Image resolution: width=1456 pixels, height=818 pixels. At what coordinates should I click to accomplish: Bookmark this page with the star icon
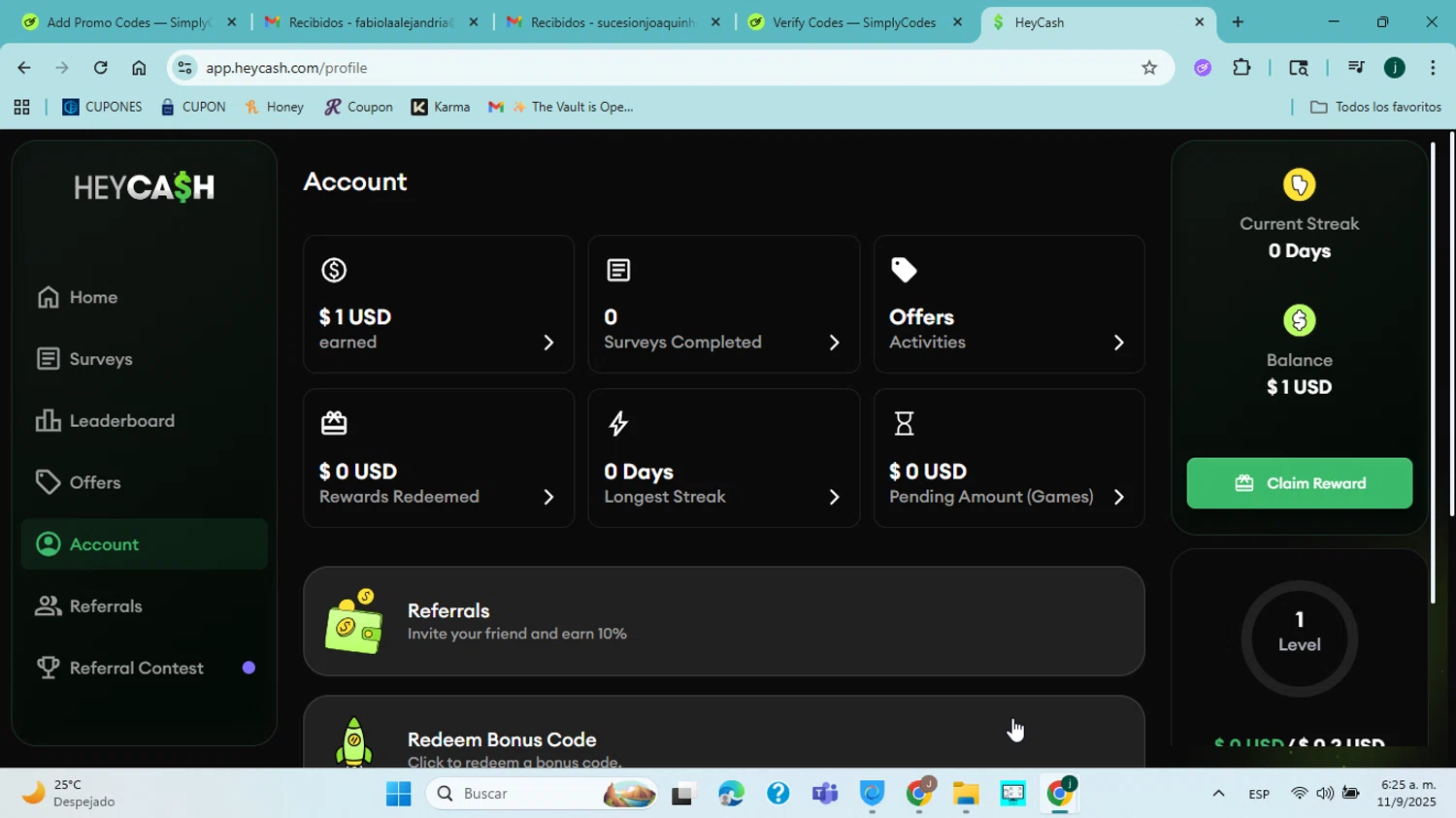(x=1149, y=68)
